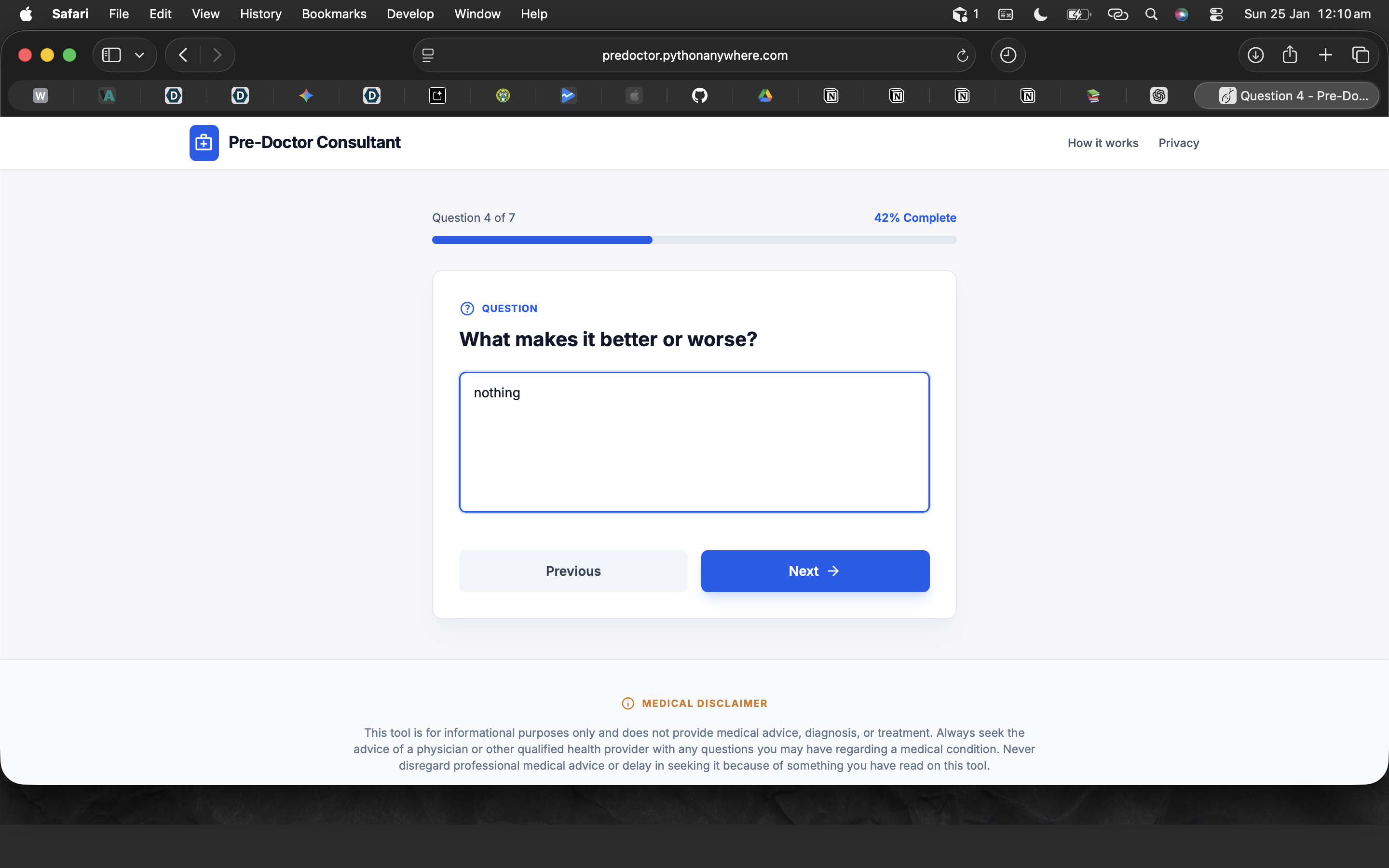The height and width of the screenshot is (868, 1389).
Task: Click the ChatGPT pinned tab icon
Action: click(x=1158, y=95)
